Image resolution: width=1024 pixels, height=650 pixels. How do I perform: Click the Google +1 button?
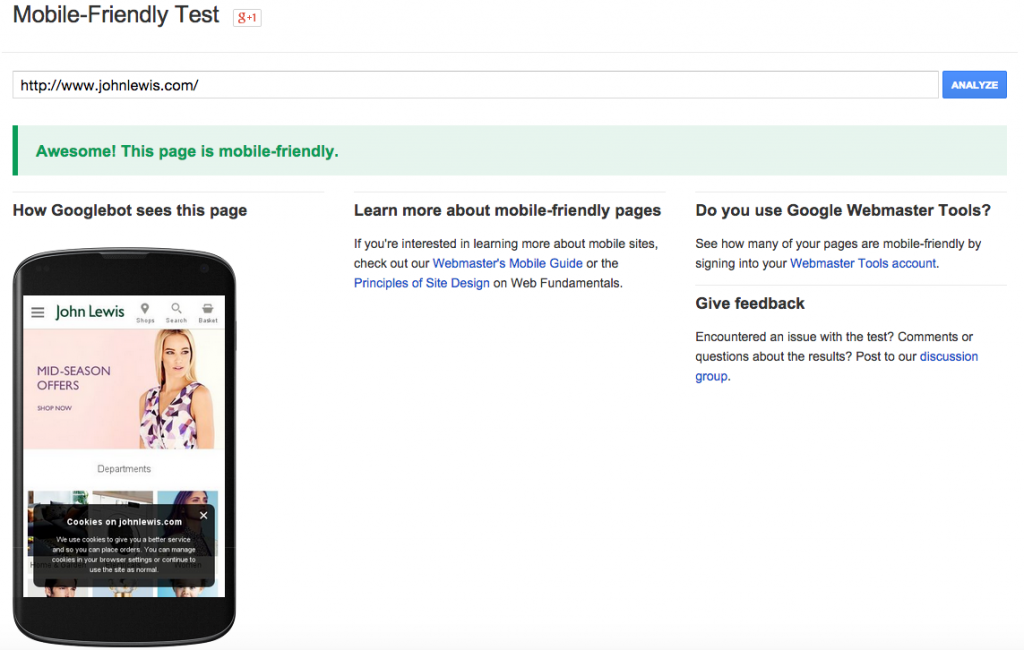click(x=247, y=18)
